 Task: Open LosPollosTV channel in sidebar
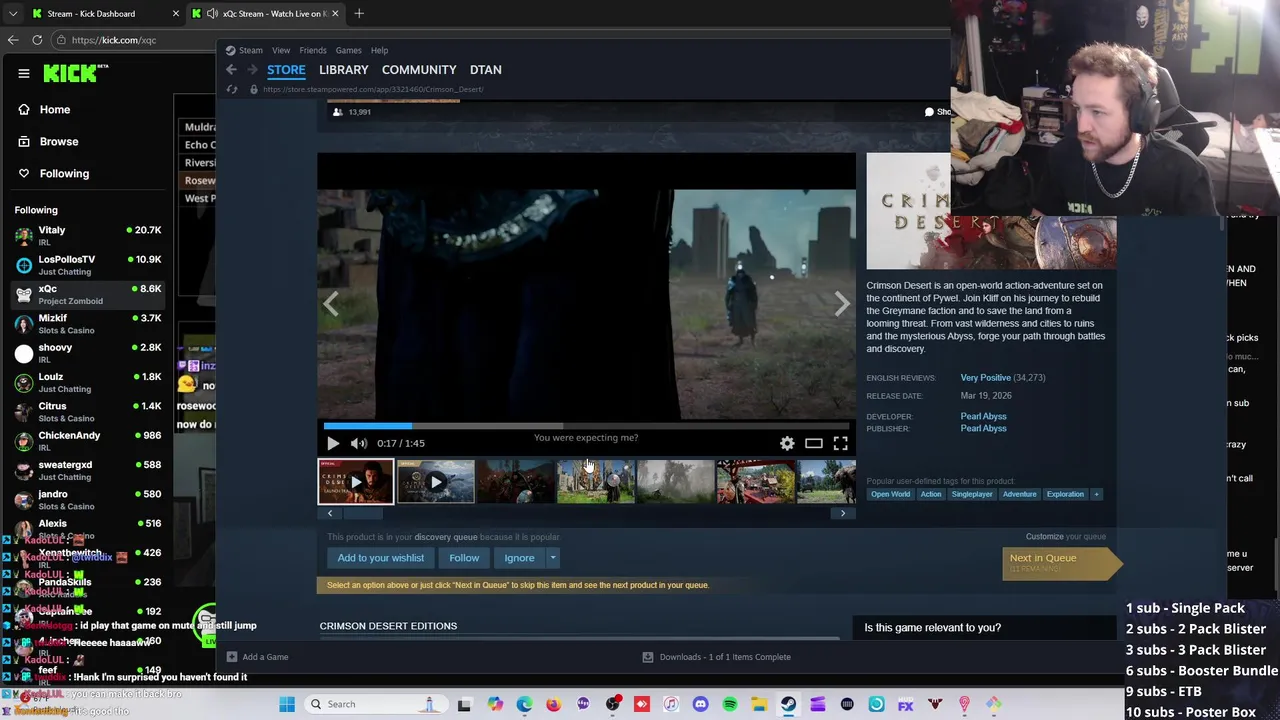click(88, 265)
